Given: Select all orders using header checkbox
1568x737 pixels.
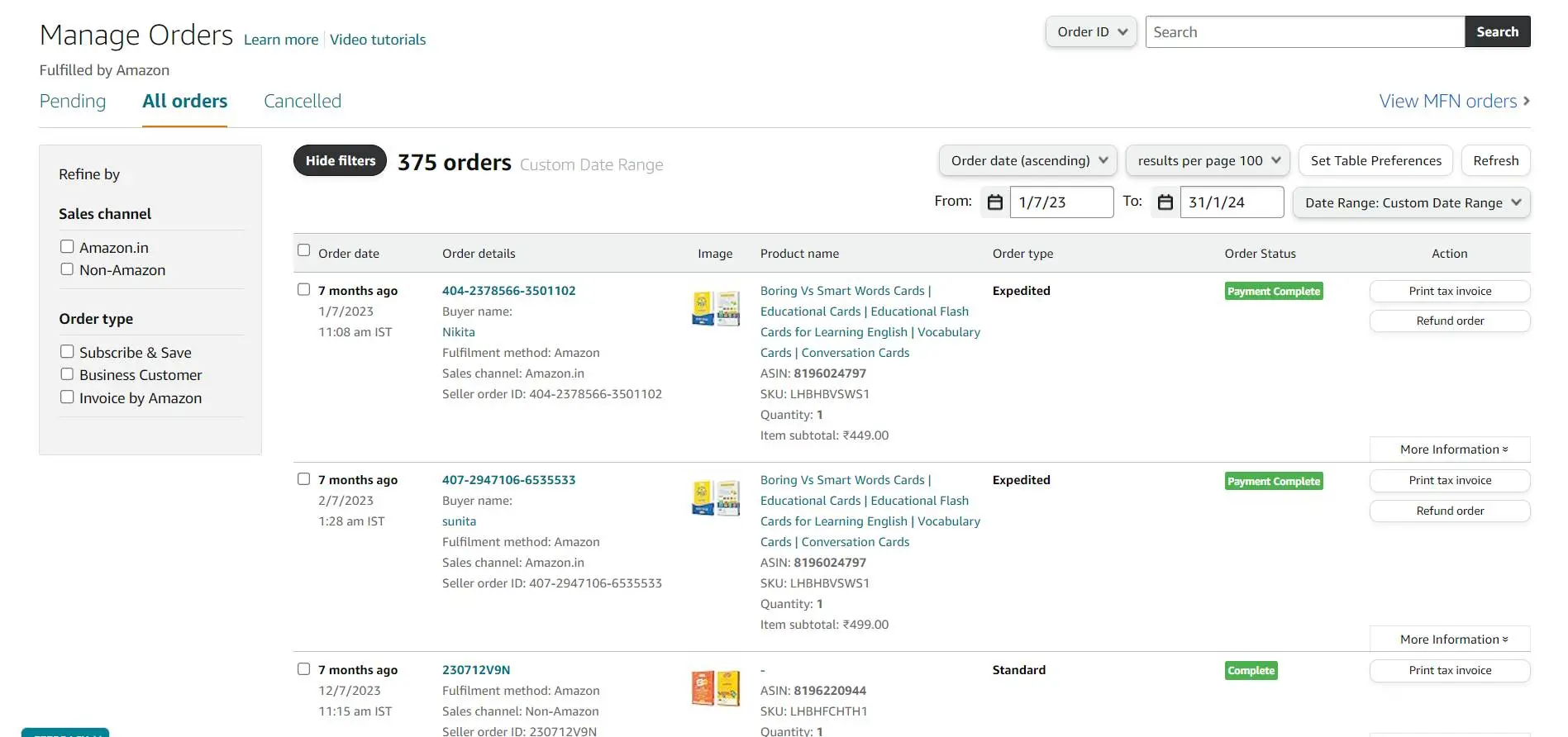Looking at the screenshot, I should point(304,250).
